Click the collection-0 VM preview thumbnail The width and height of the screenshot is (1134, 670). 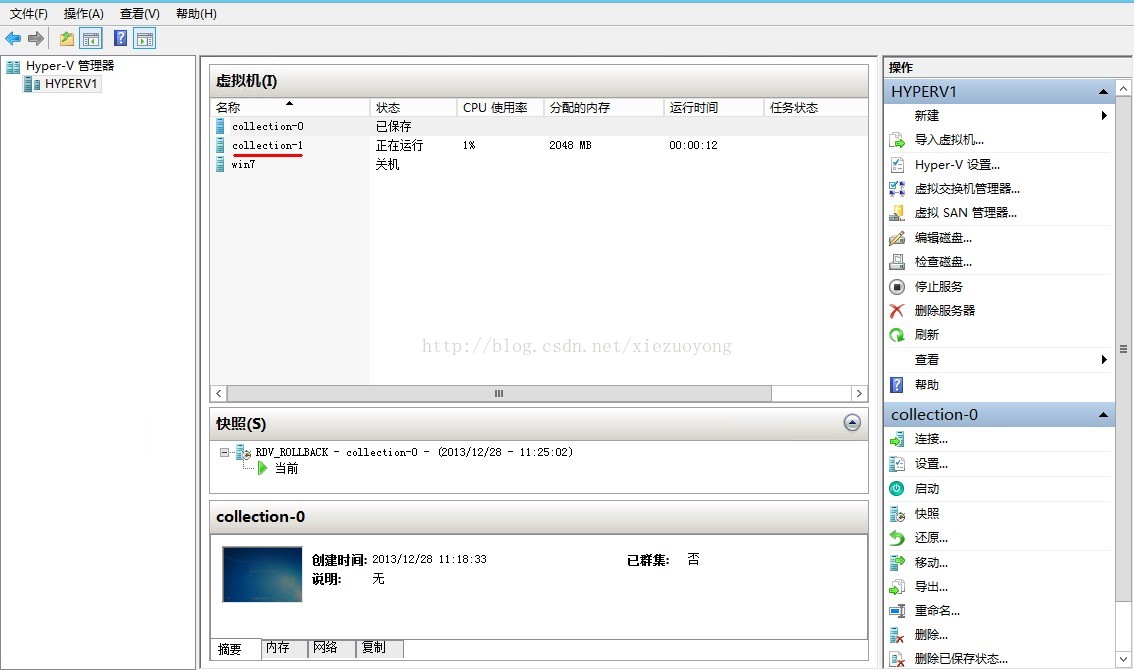[262, 574]
